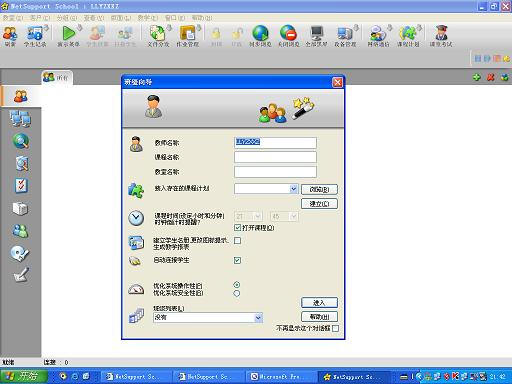Open the 教室 menu in menu bar
Screen dimensions: 512x384
tap(13, 18)
